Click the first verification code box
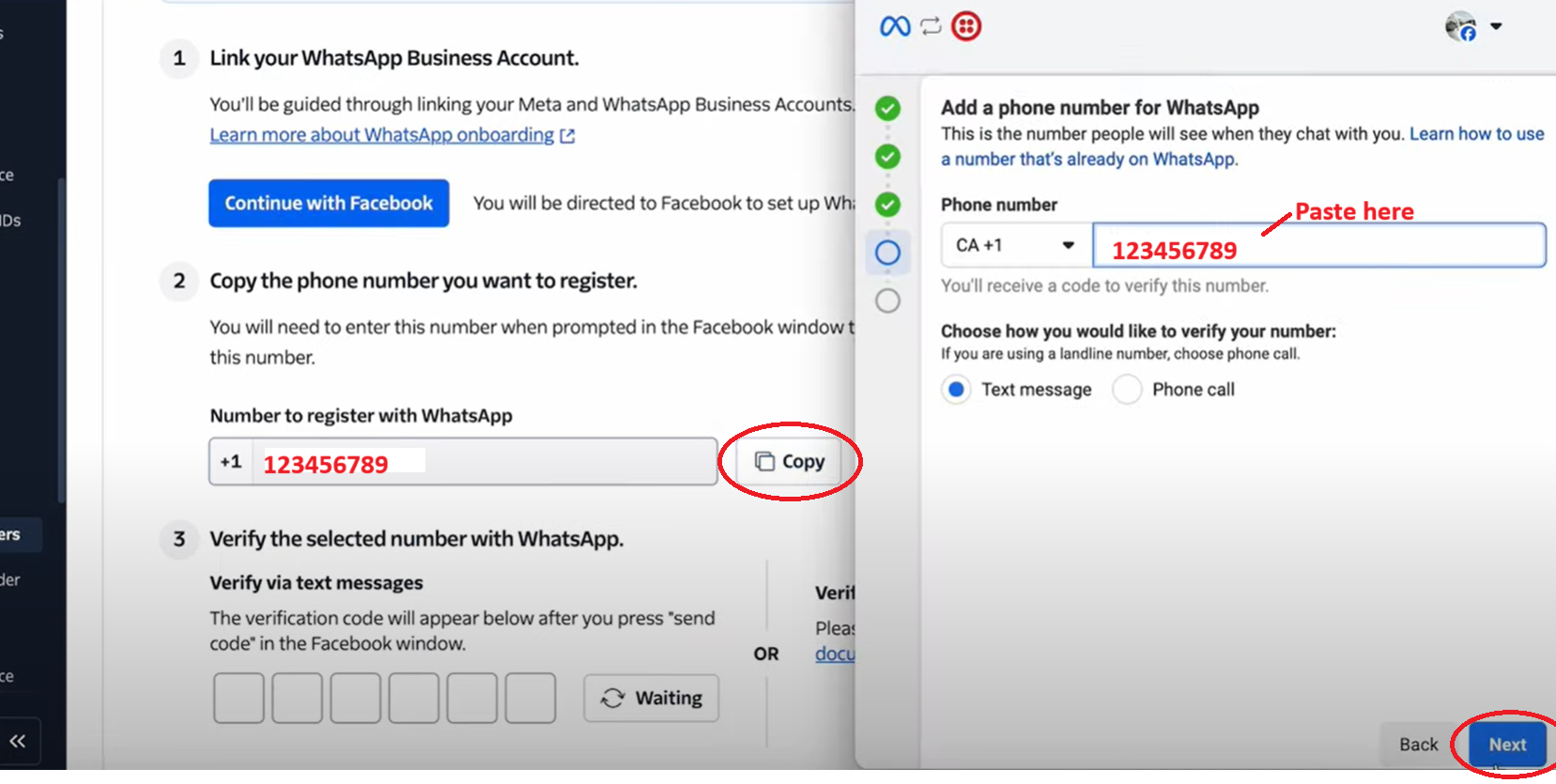The width and height of the screenshot is (1556, 784). tap(239, 698)
